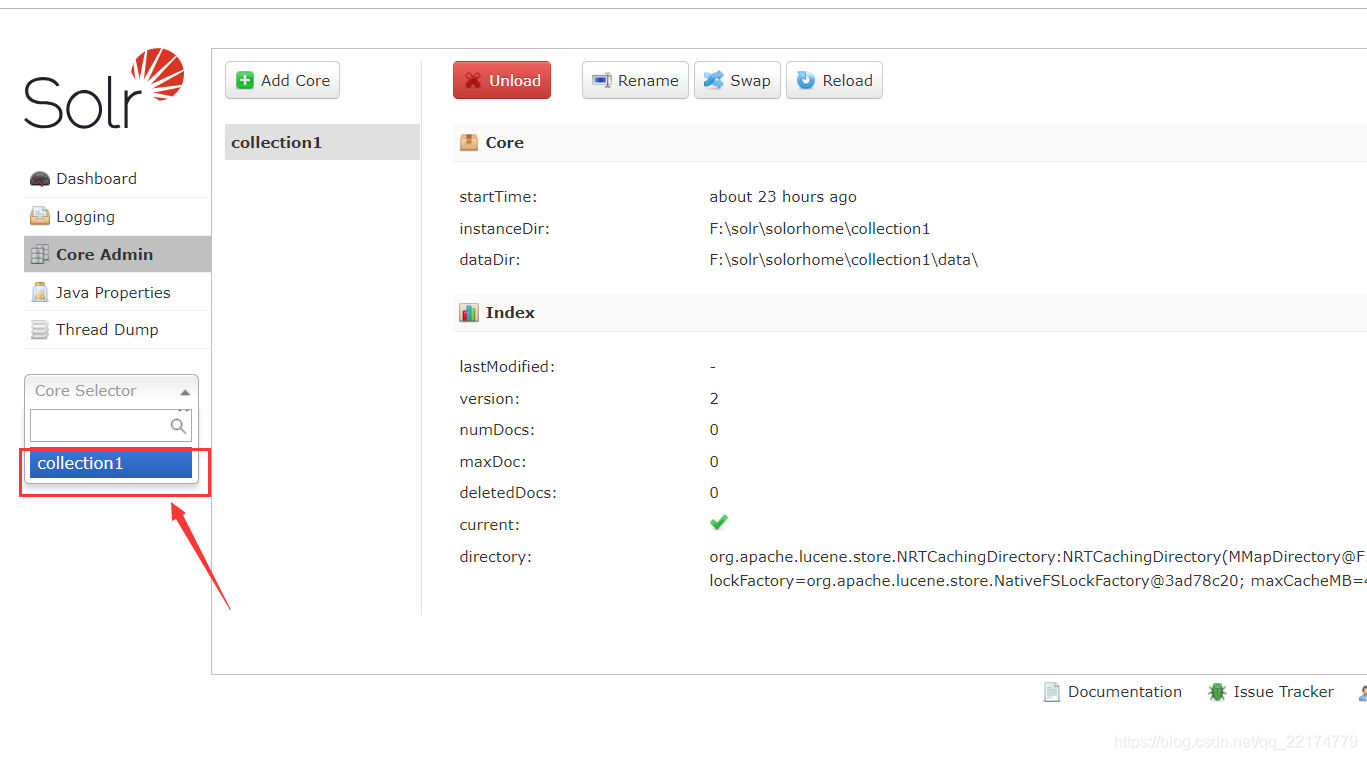Screen dimensions: 1367x760
Task: Click the 'about 23 hours ago' value
Action: click(x=783, y=197)
